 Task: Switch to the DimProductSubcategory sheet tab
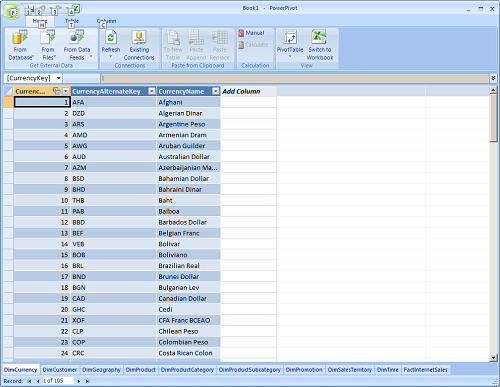click(250, 370)
